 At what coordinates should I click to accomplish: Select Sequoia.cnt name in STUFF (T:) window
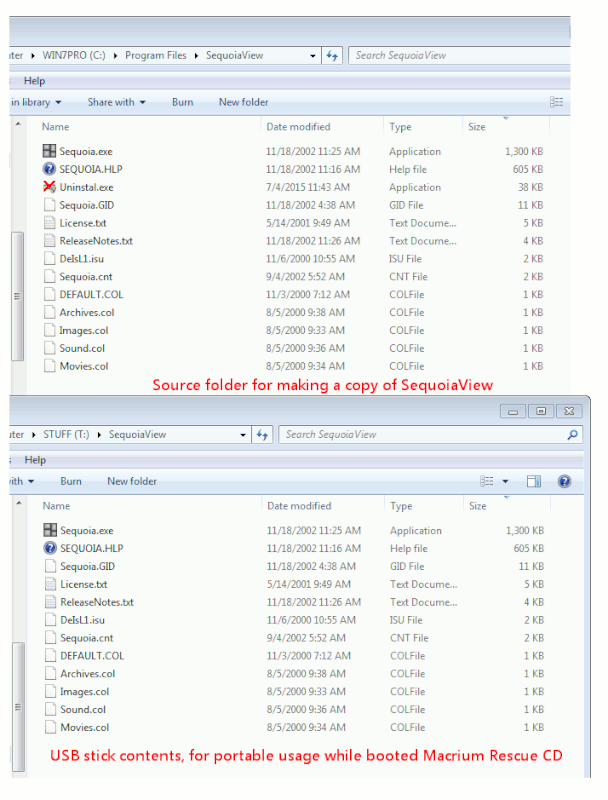[x=87, y=638]
